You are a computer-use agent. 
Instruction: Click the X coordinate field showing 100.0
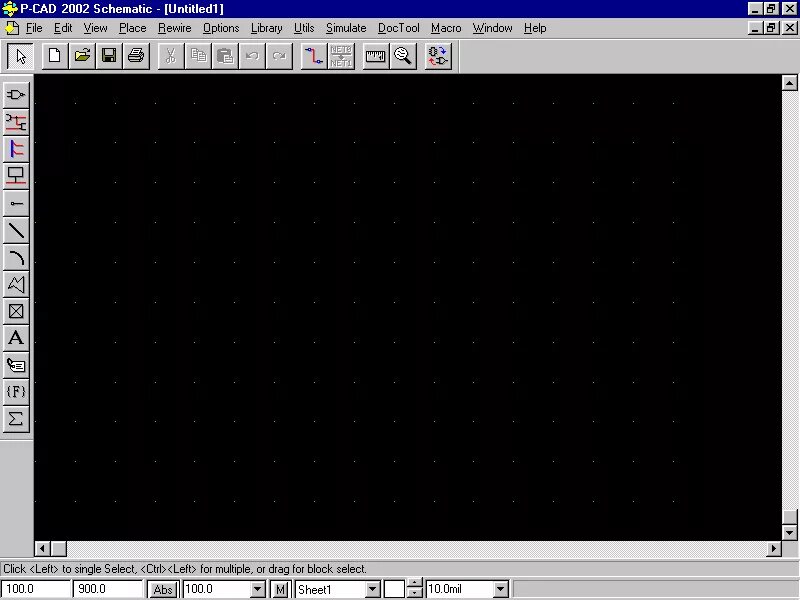[x=35, y=589]
